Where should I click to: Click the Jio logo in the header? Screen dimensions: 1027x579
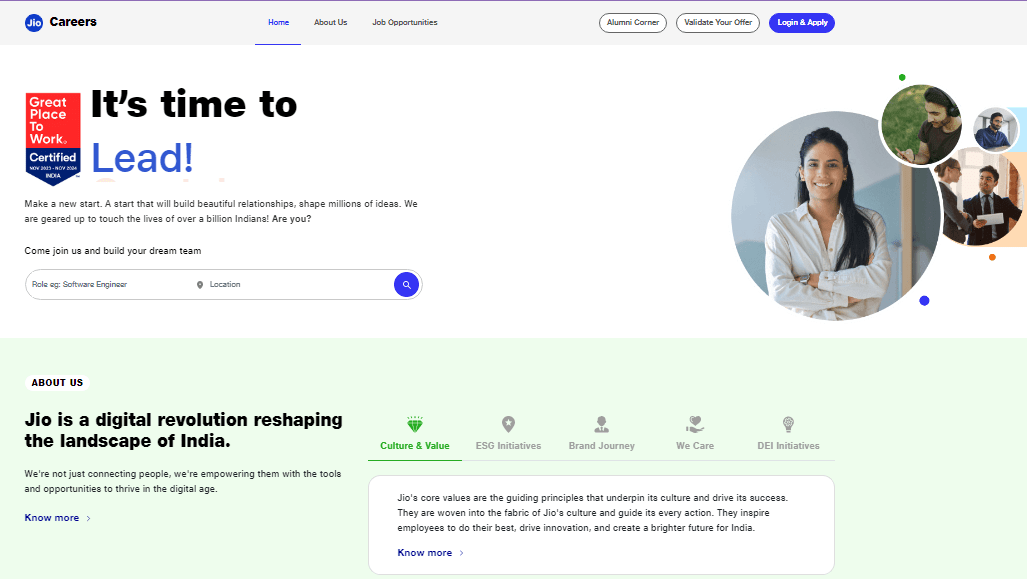coord(31,21)
